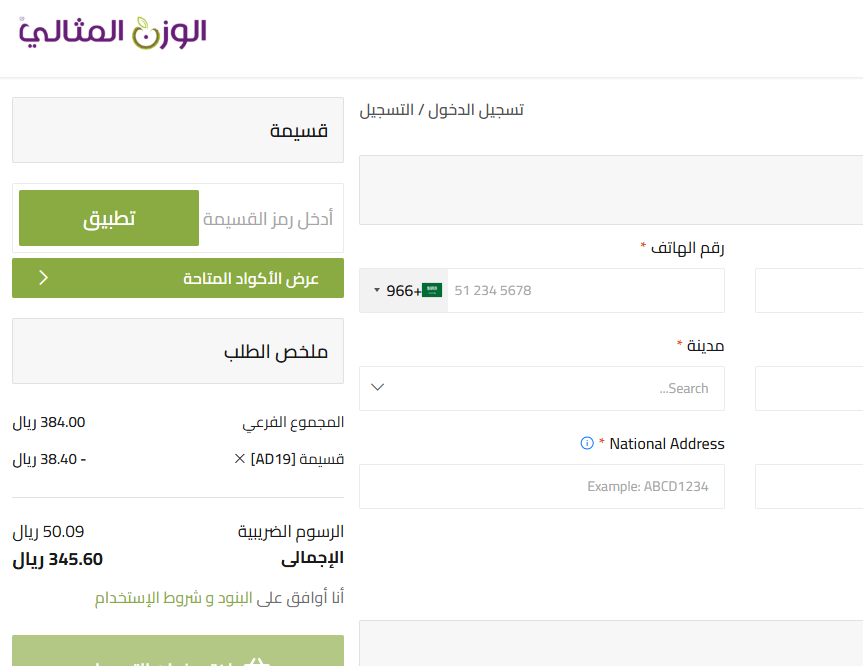This screenshot has height=666, width=863.
Task: Expand the available coupon codes list
Action: pos(177,277)
